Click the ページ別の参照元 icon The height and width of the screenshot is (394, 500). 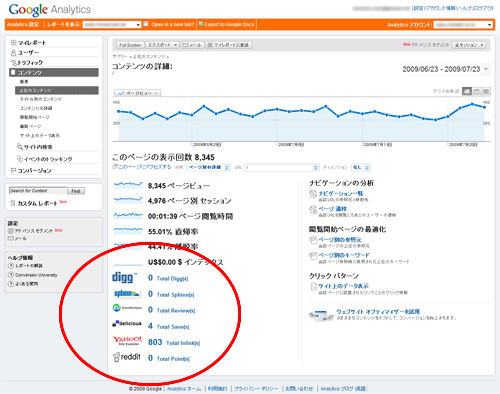tap(313, 240)
